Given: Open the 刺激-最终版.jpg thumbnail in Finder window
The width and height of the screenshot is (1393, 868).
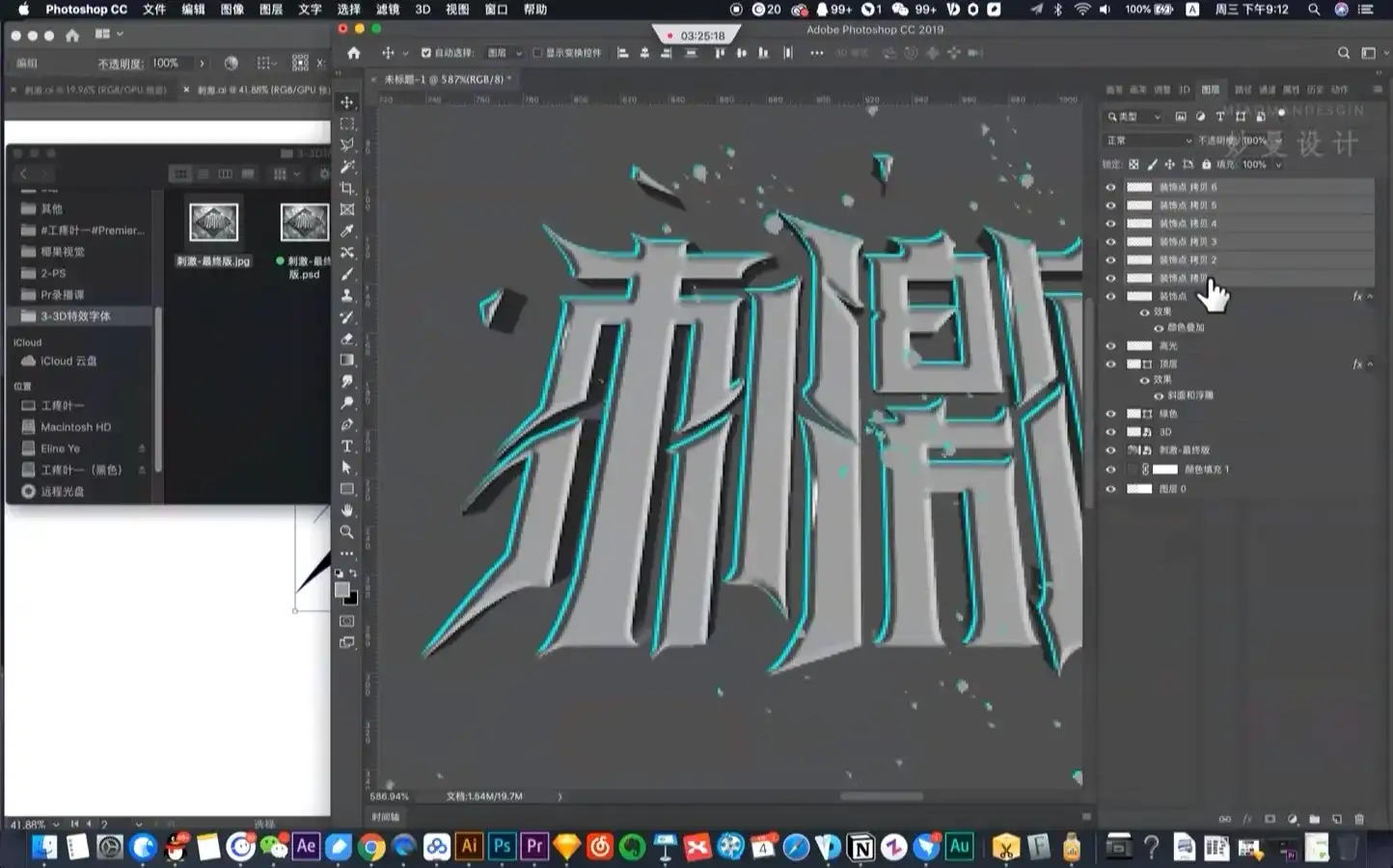Looking at the screenshot, I should [212, 222].
